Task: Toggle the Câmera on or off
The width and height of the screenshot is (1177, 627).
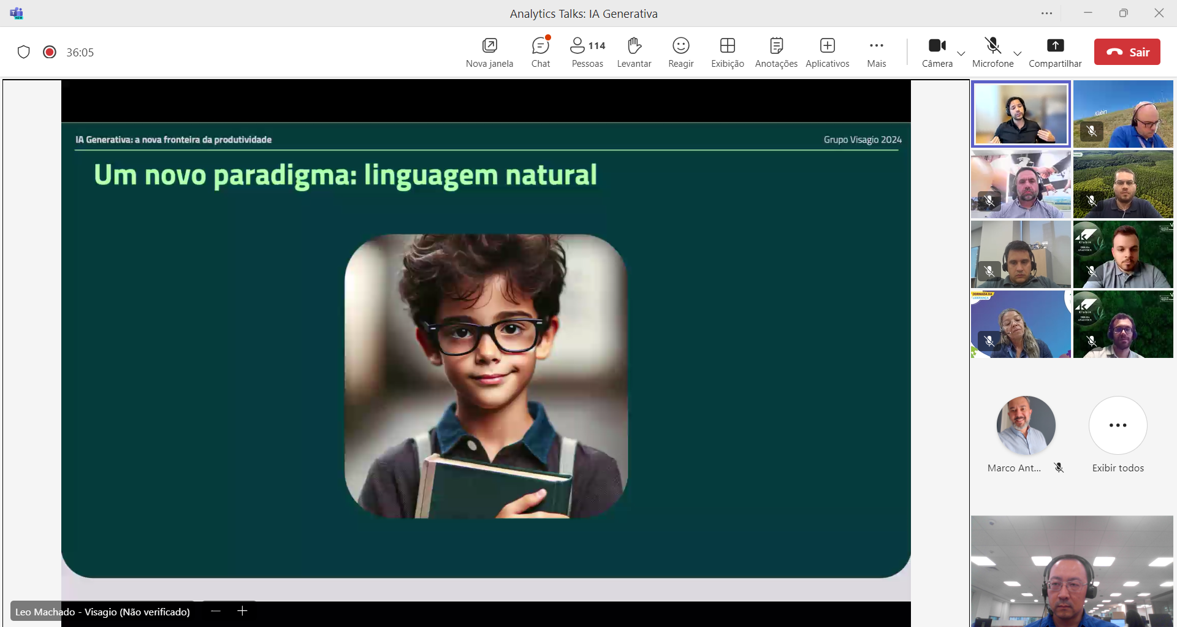Action: [x=937, y=52]
